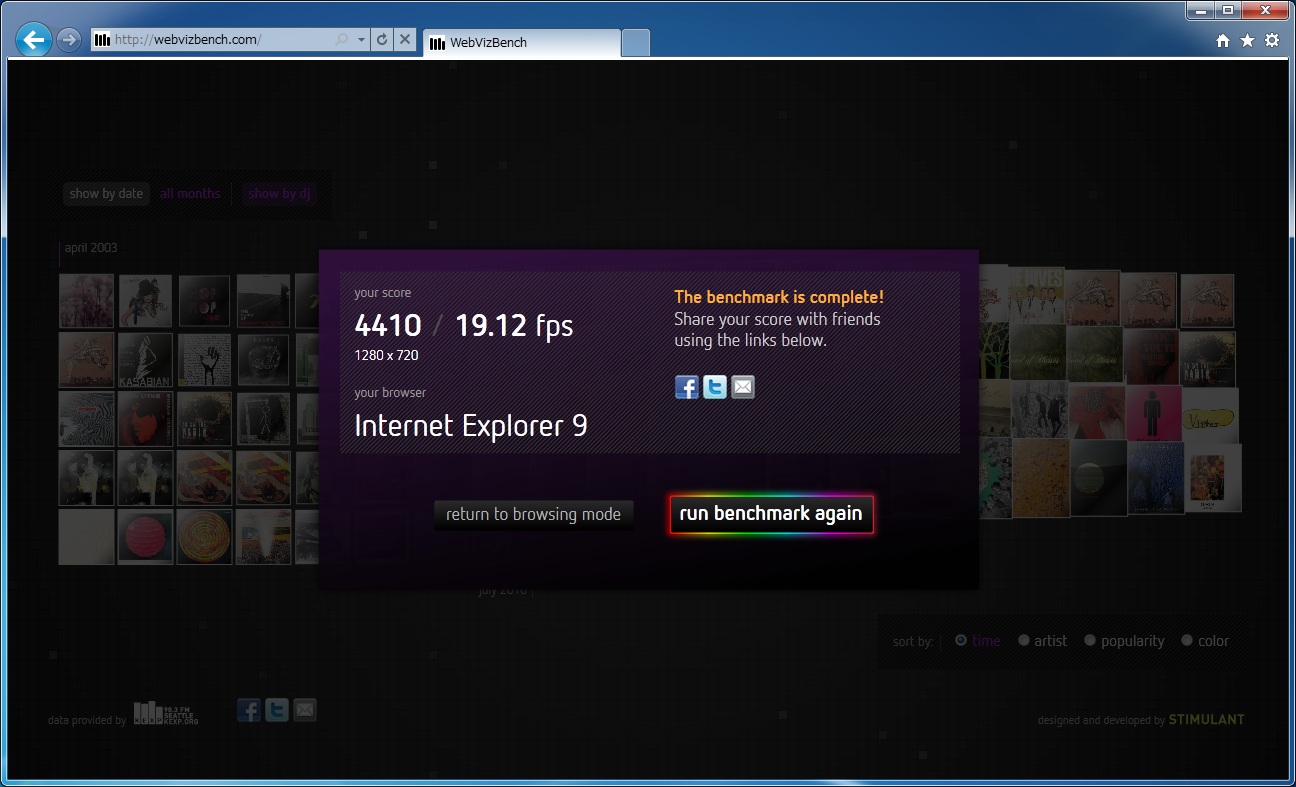Go to the browser Home page icon
Image resolution: width=1296 pixels, height=787 pixels.
point(1222,41)
